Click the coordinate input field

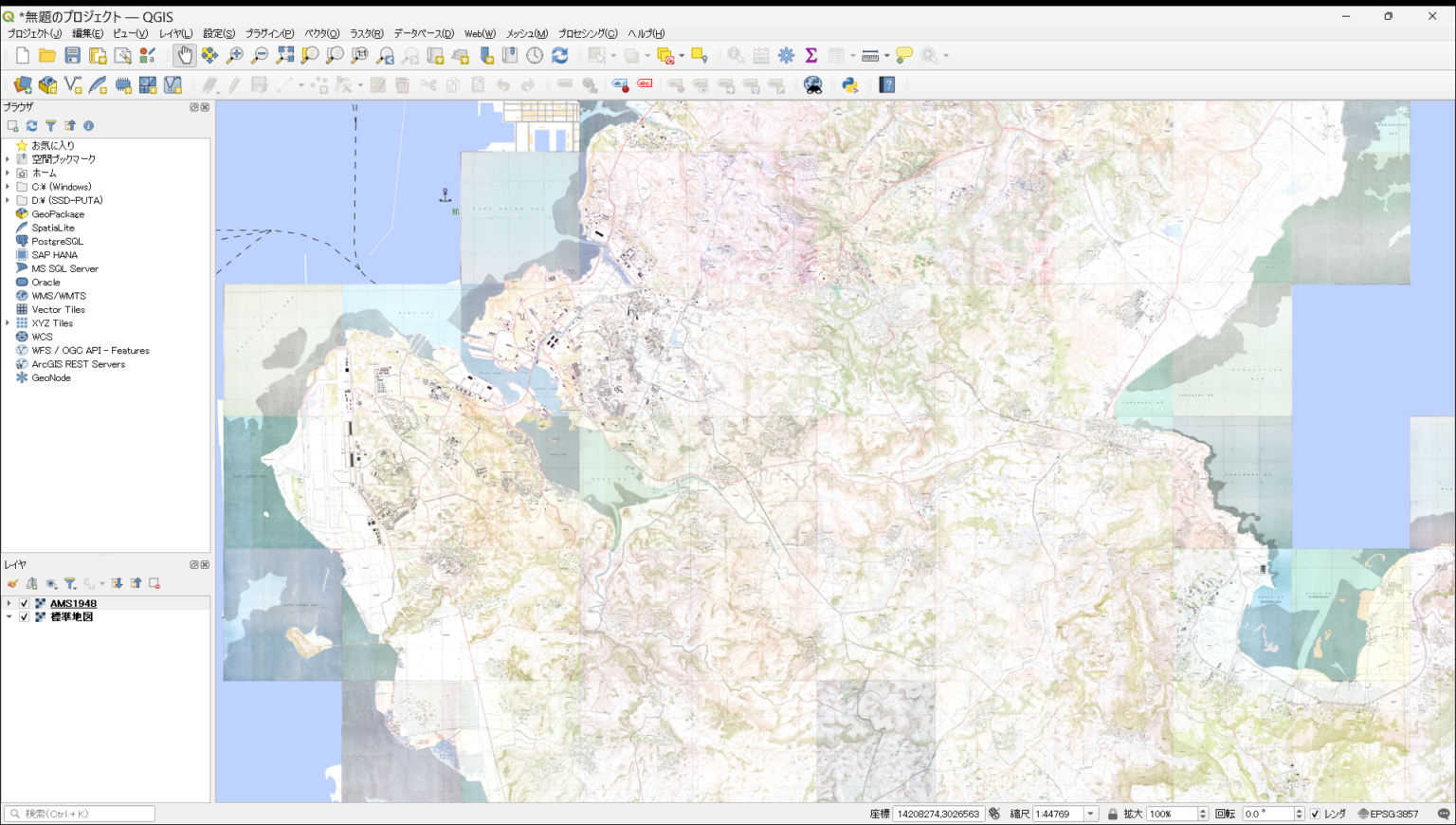938,814
